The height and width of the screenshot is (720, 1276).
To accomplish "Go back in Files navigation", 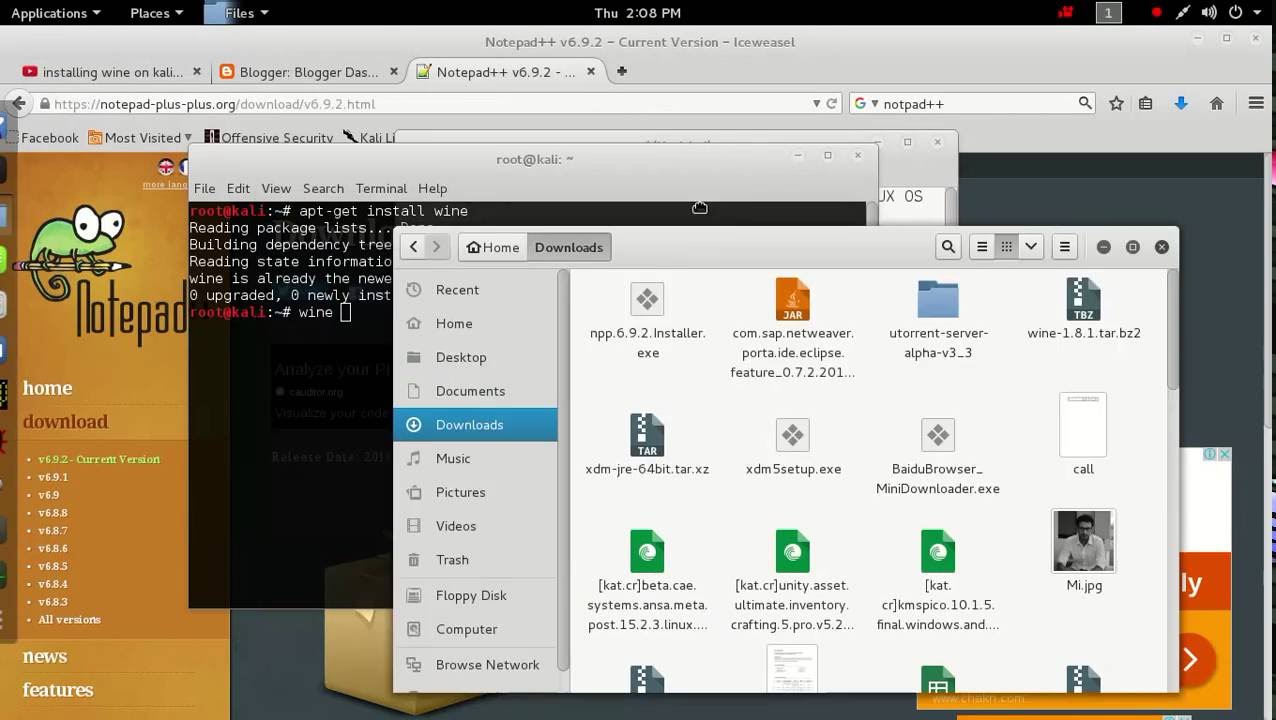I will point(413,247).
